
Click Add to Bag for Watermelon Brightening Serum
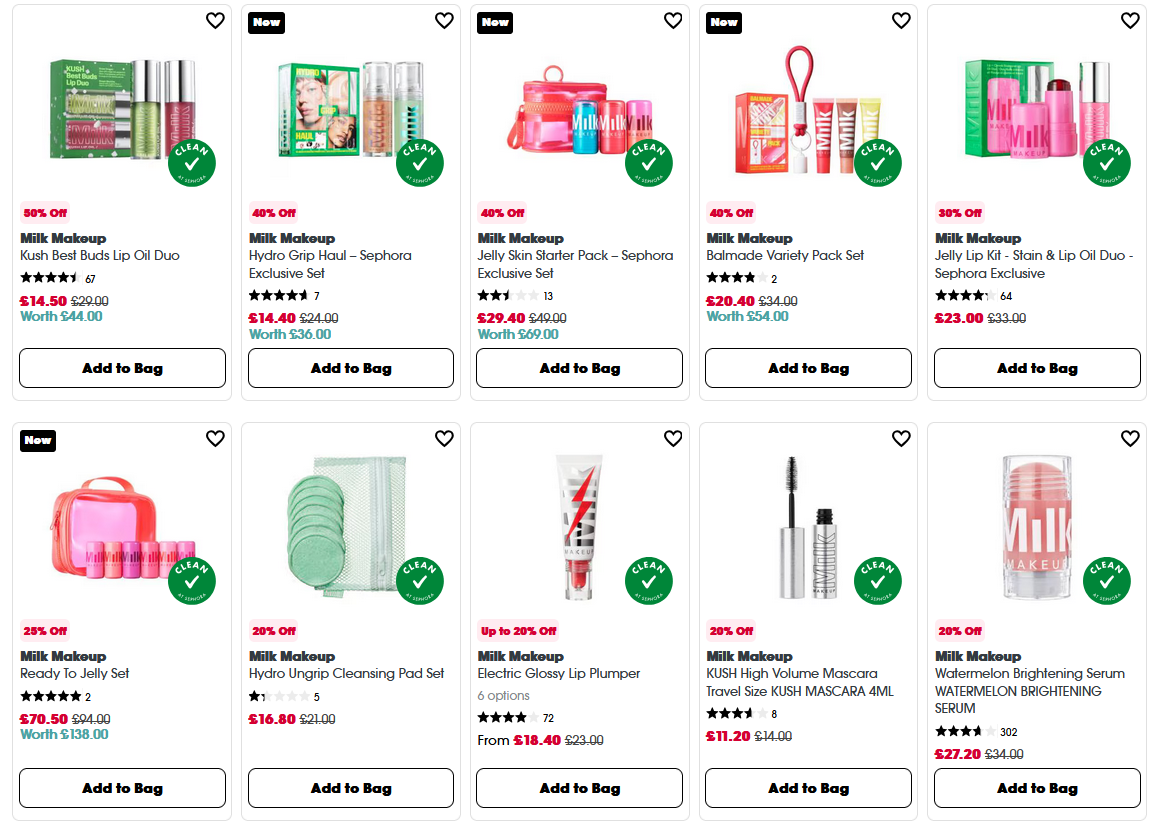click(1036, 787)
